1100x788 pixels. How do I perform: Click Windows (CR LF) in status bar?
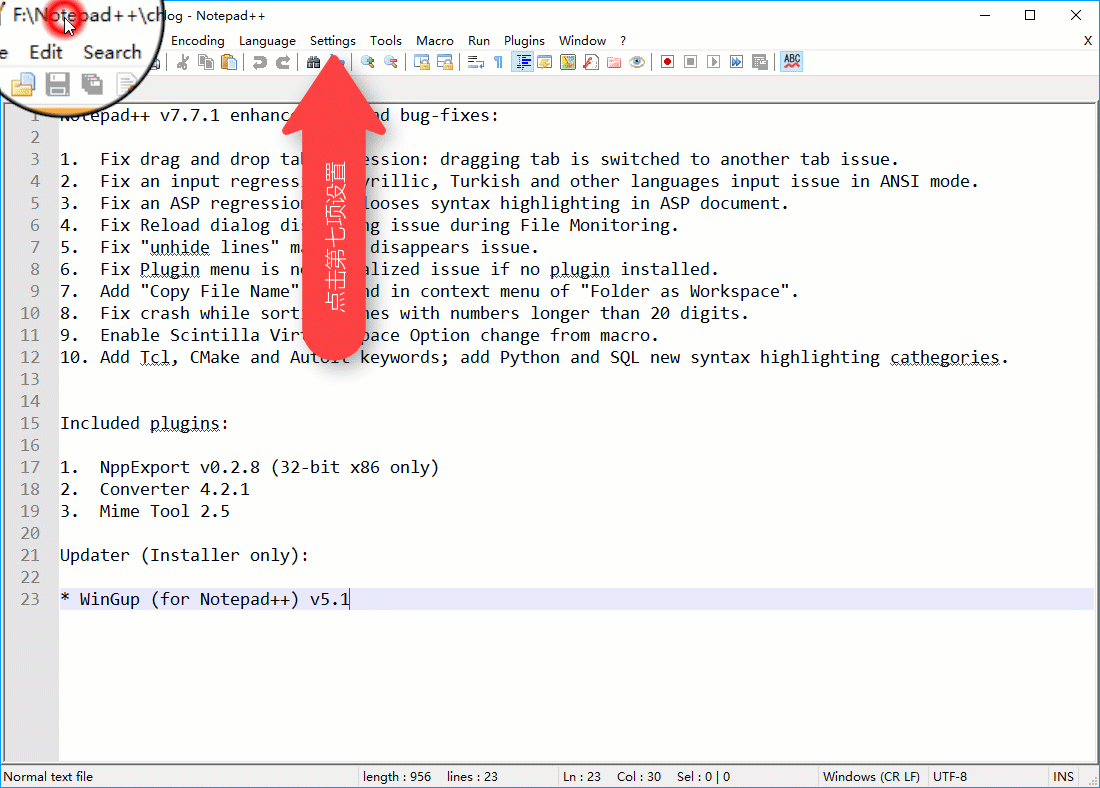(x=867, y=777)
